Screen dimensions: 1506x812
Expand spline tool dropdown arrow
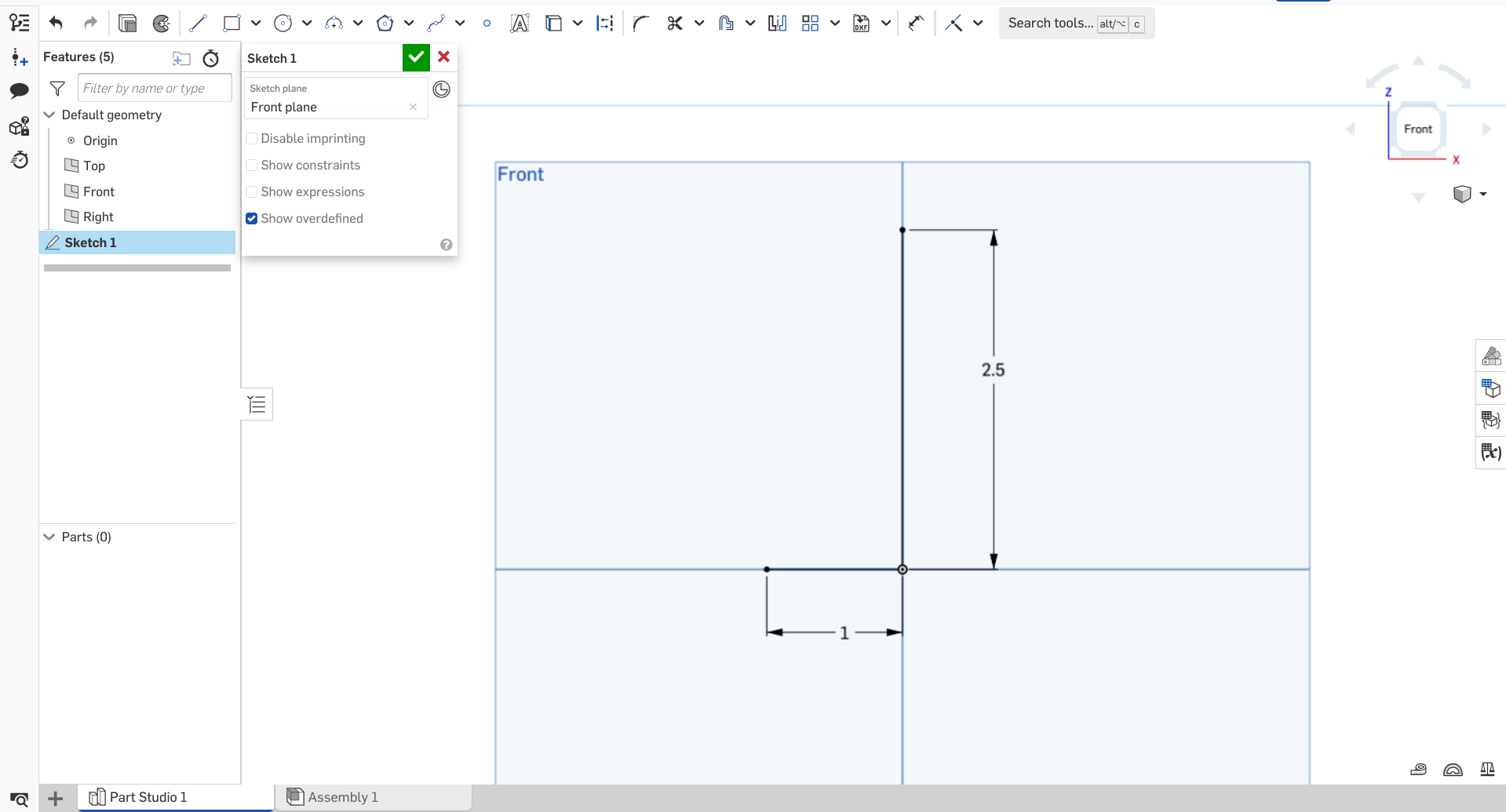pyautogui.click(x=460, y=24)
